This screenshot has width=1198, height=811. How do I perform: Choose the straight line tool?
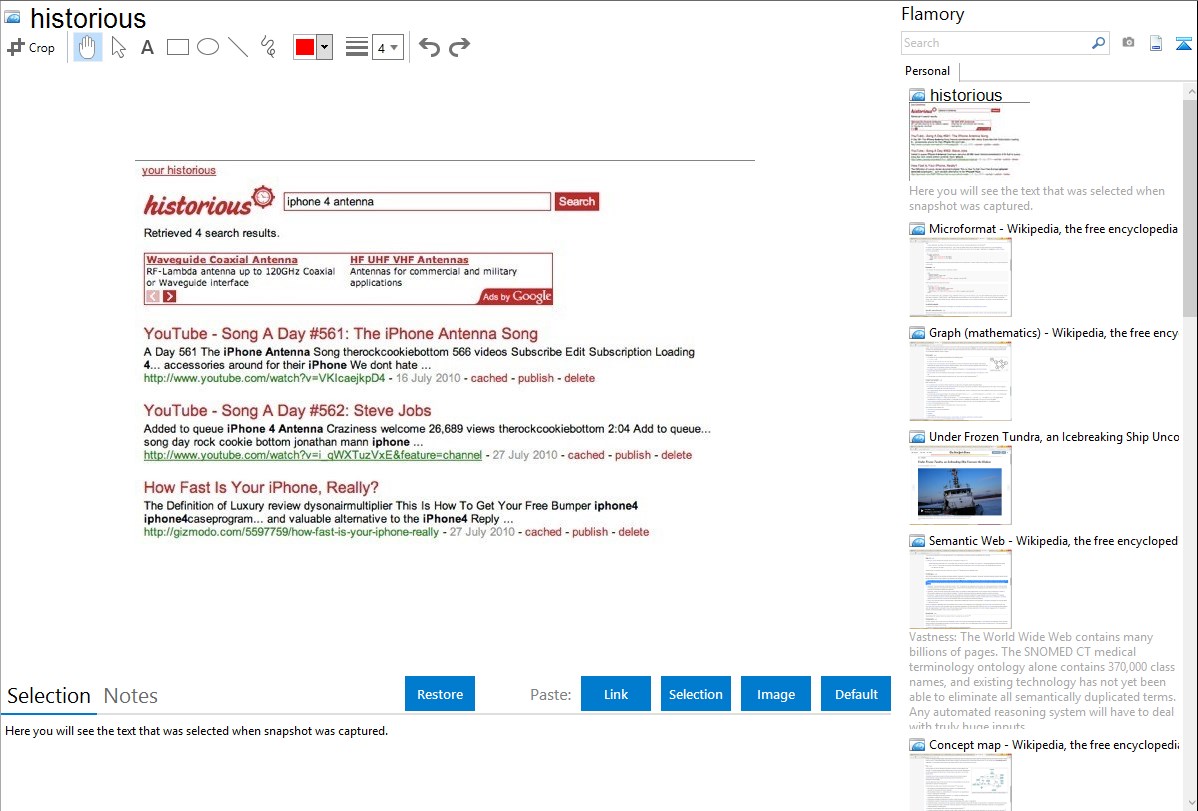(x=238, y=47)
